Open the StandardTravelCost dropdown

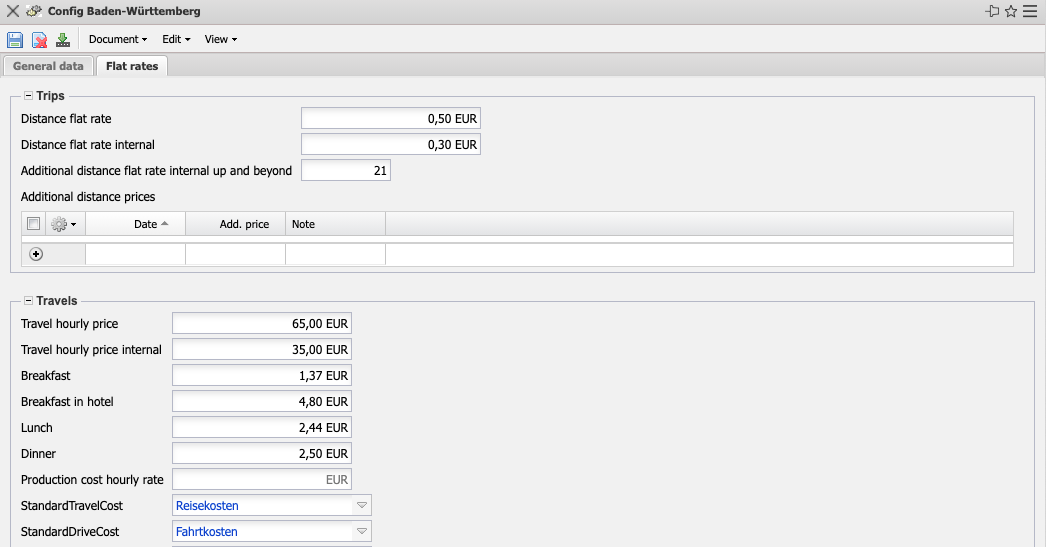[362, 506]
